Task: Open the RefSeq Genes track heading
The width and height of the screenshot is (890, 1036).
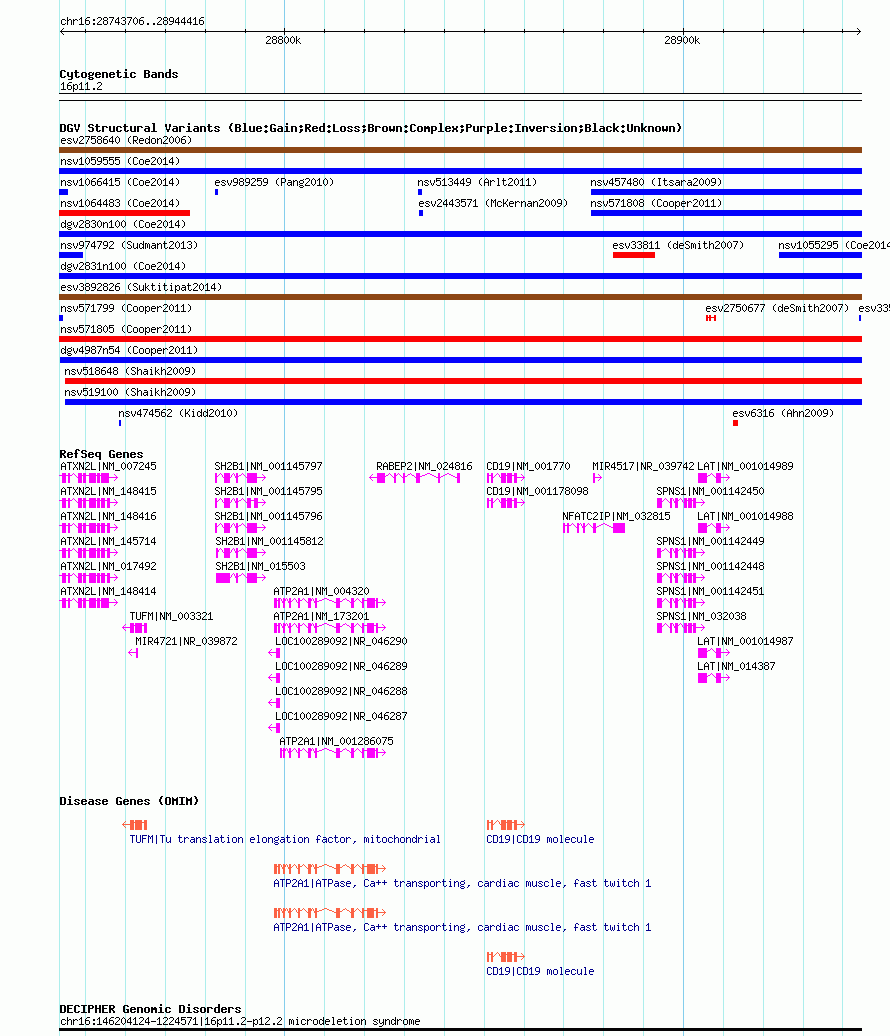Action: coord(101,454)
